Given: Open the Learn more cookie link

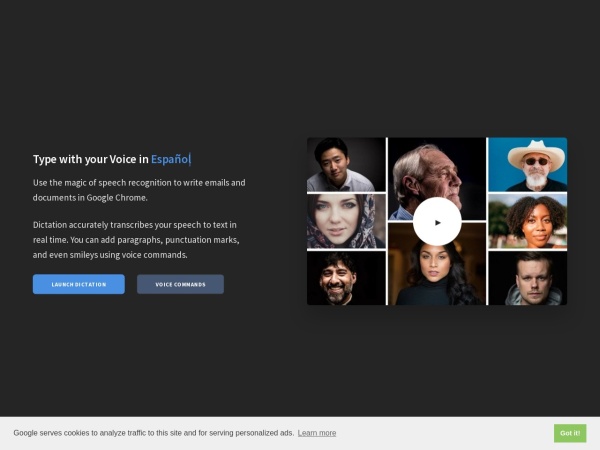Looking at the screenshot, I should tap(316, 433).
